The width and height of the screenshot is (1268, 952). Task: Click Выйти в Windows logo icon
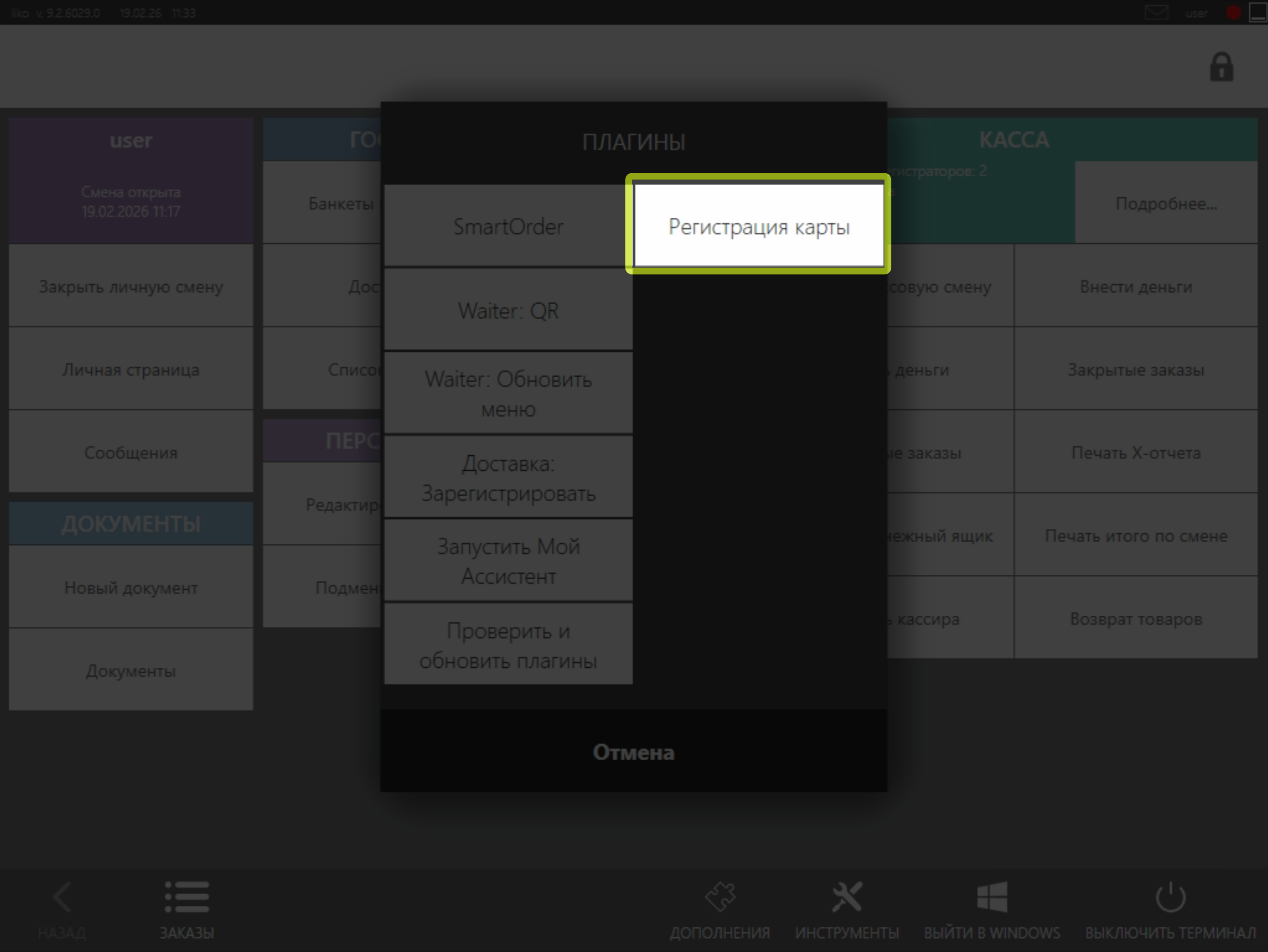pyautogui.click(x=992, y=897)
